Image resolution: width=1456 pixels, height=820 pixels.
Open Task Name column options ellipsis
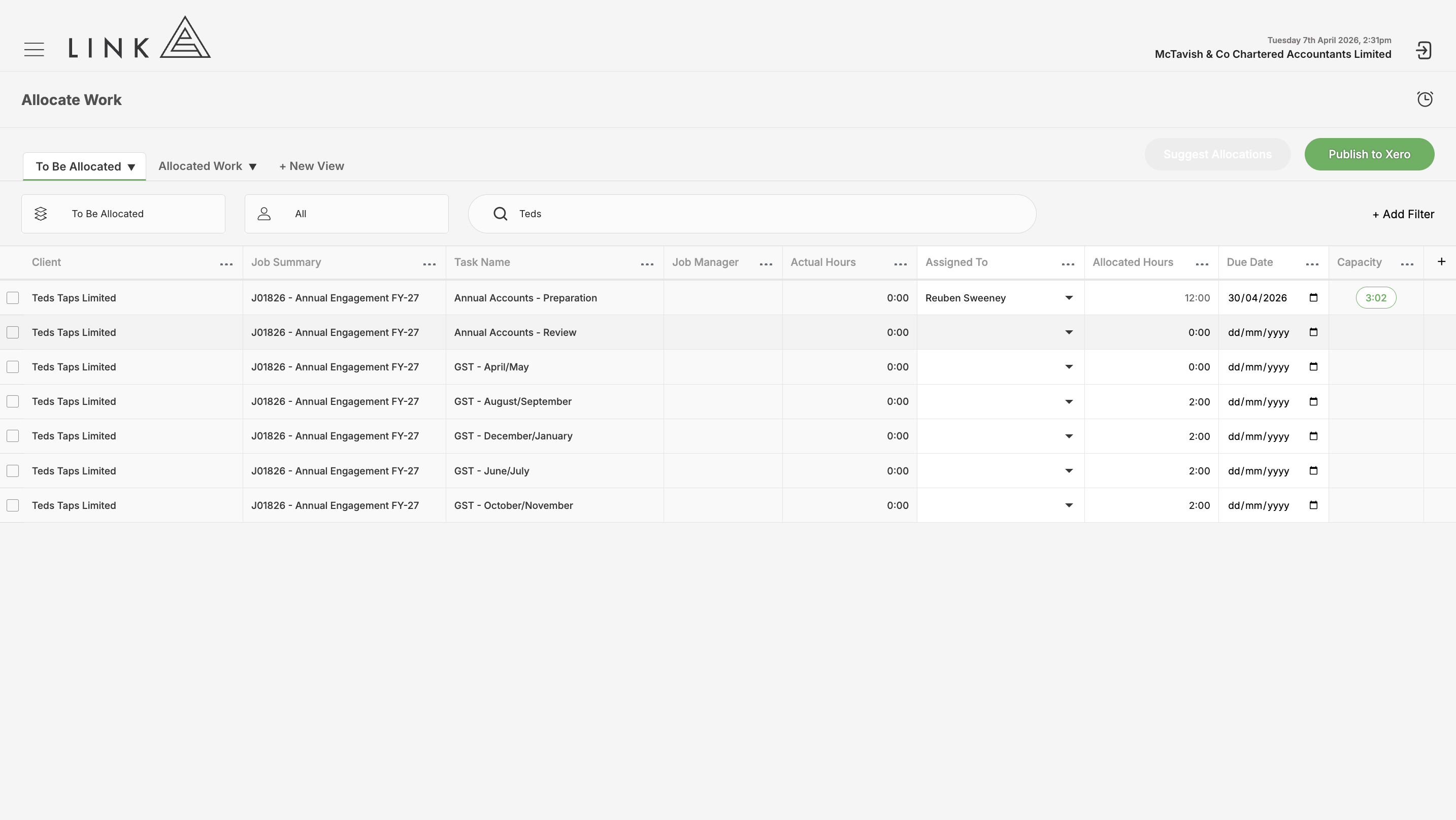pos(647,264)
